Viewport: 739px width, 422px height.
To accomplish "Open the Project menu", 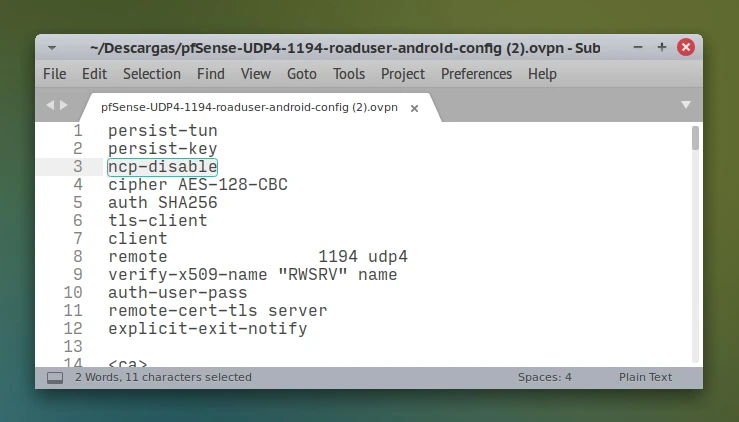I will click(x=403, y=74).
